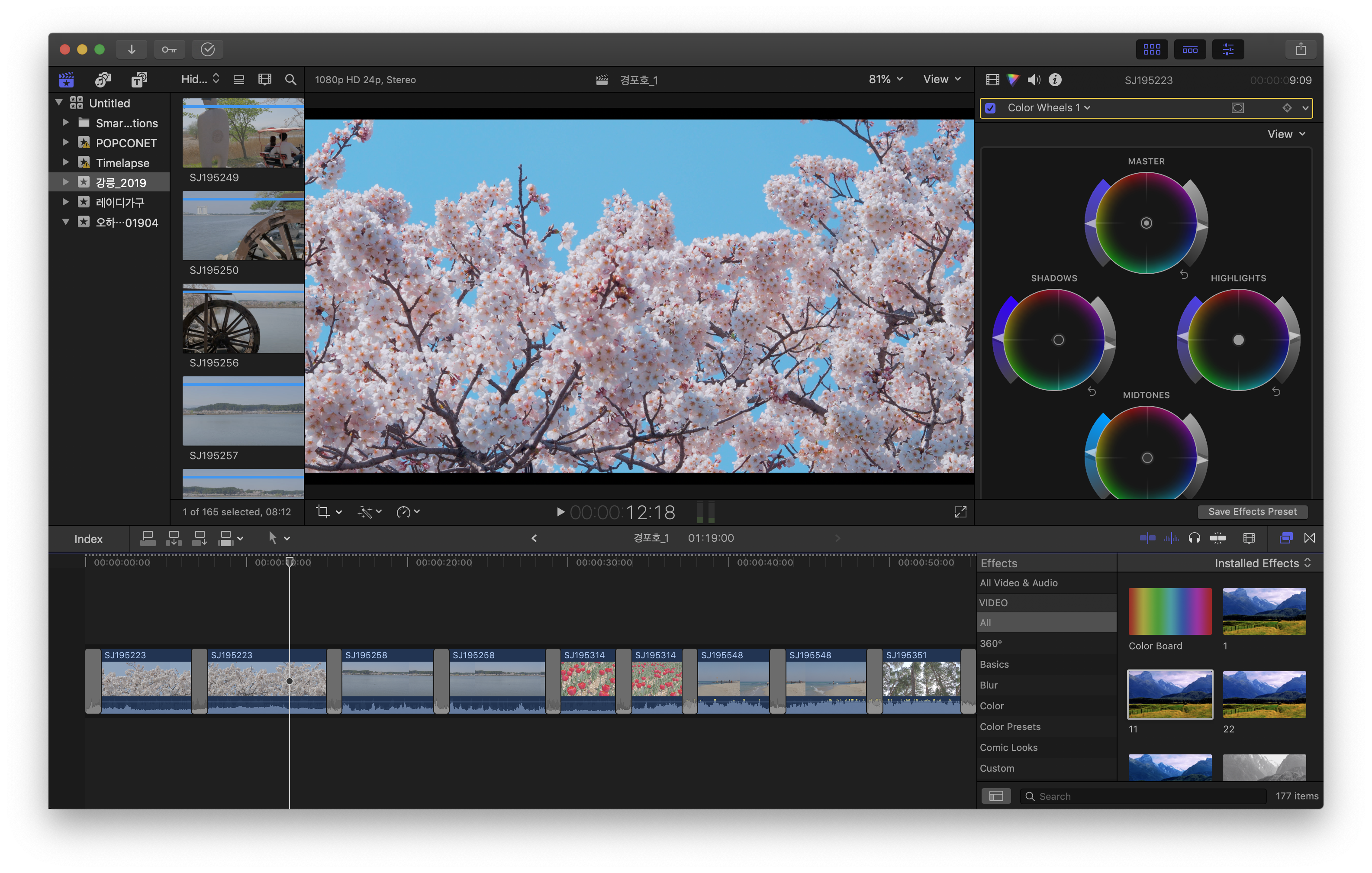
Task: Click the Index button
Action: coord(88,539)
